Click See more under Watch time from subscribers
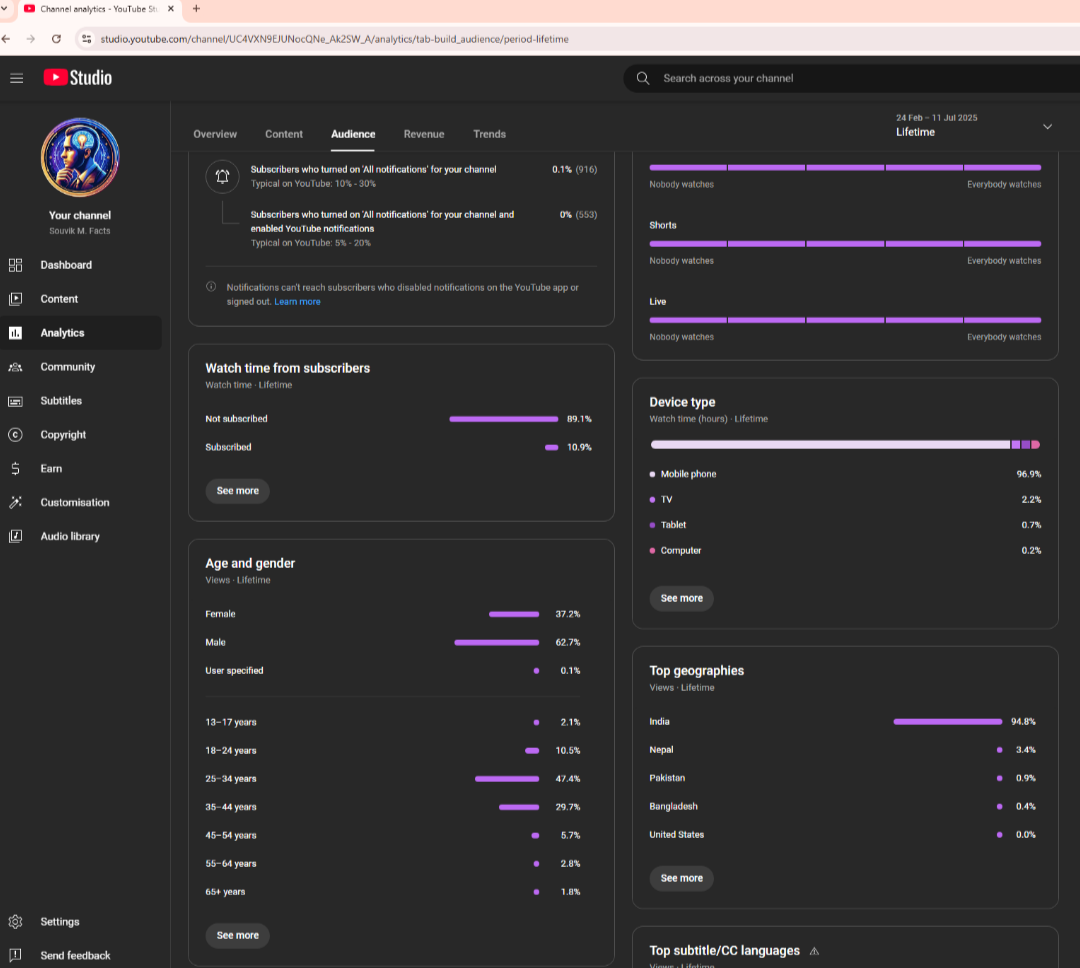The width and height of the screenshot is (1080, 968). pyautogui.click(x=238, y=491)
